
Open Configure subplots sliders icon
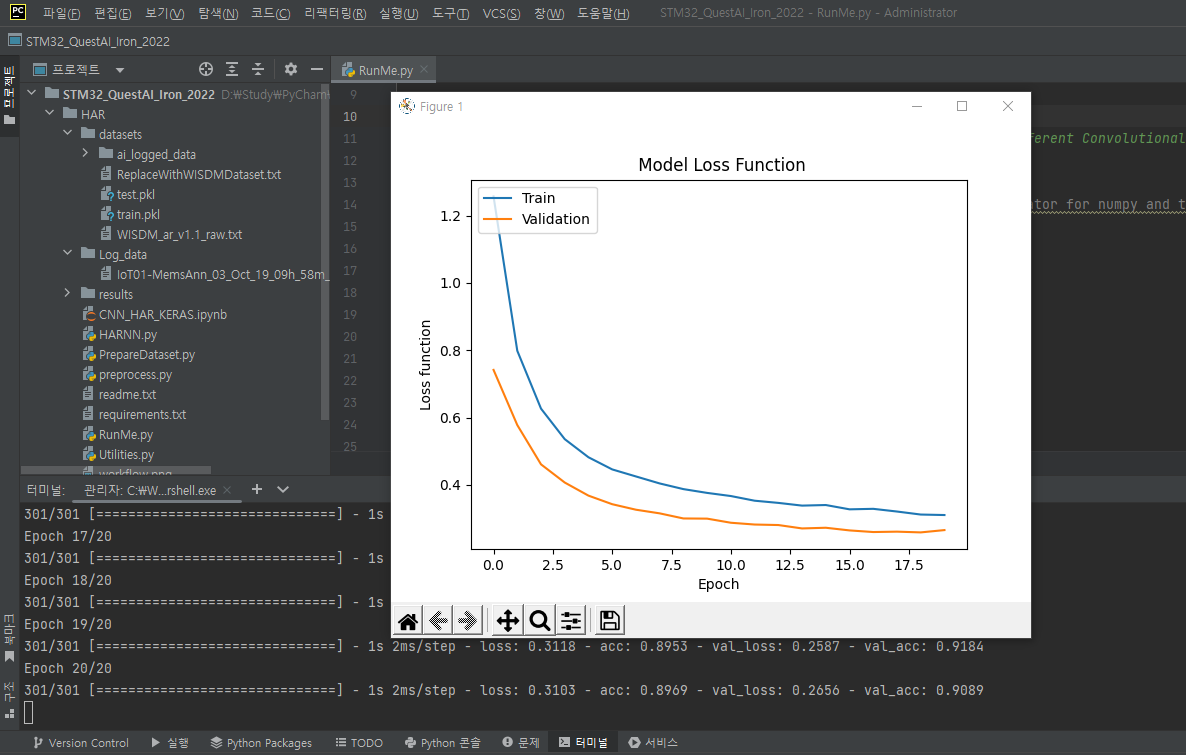coord(571,621)
